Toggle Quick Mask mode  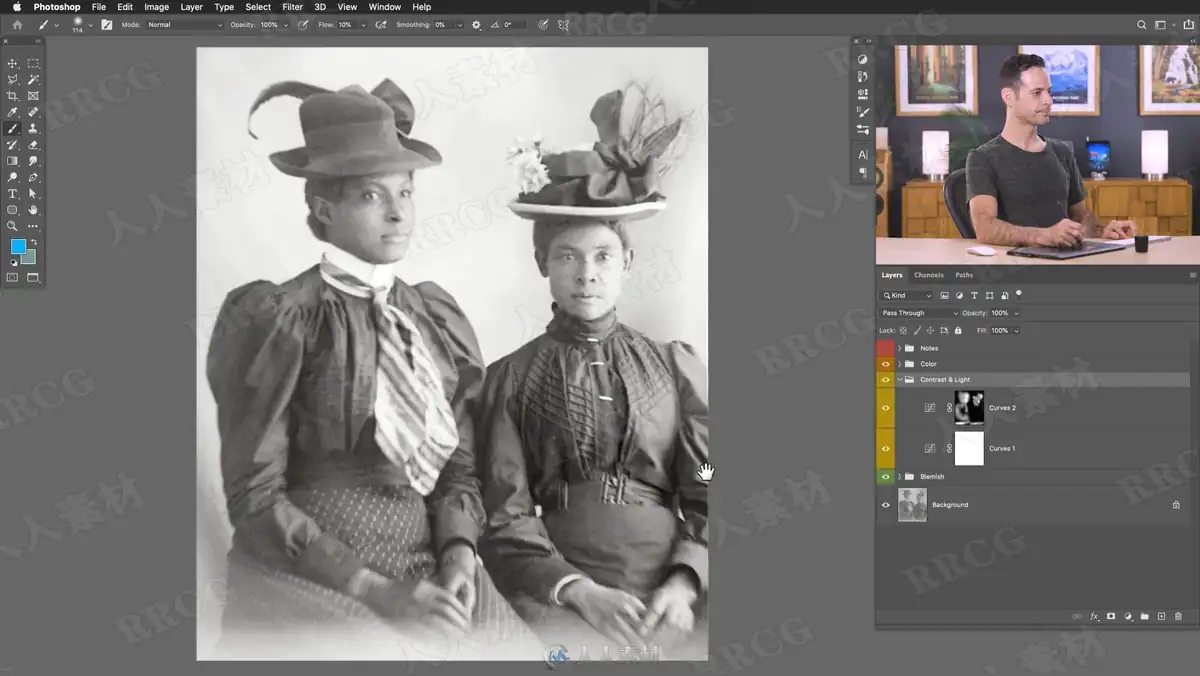click(13, 277)
